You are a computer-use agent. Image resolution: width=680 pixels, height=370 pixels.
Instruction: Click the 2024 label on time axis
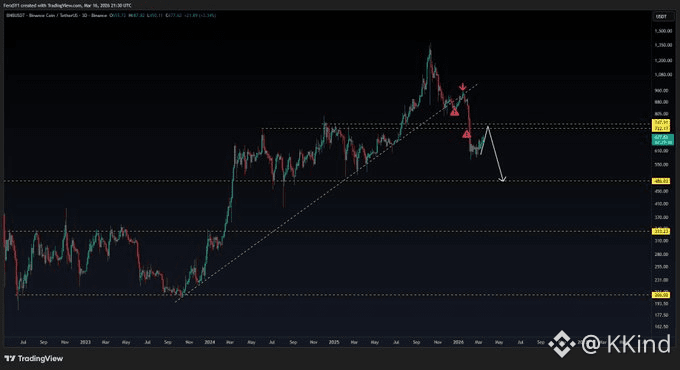[x=209, y=342]
